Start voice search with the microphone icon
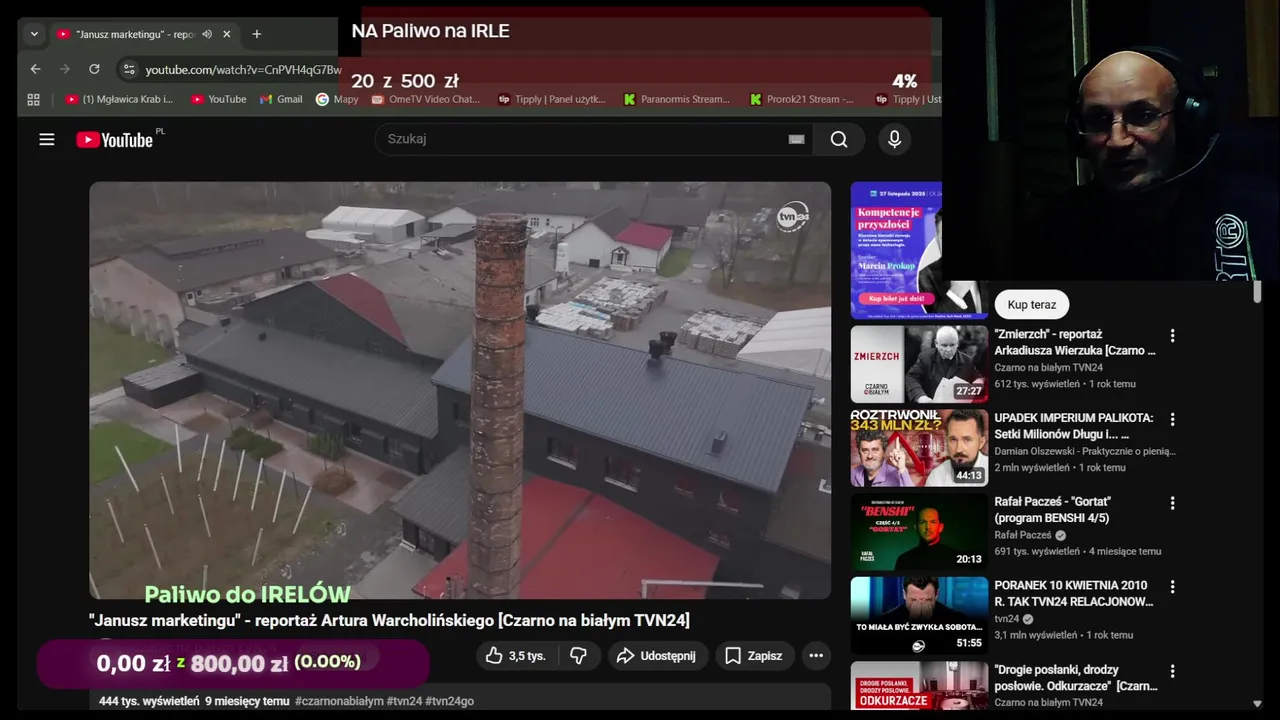 click(x=895, y=139)
